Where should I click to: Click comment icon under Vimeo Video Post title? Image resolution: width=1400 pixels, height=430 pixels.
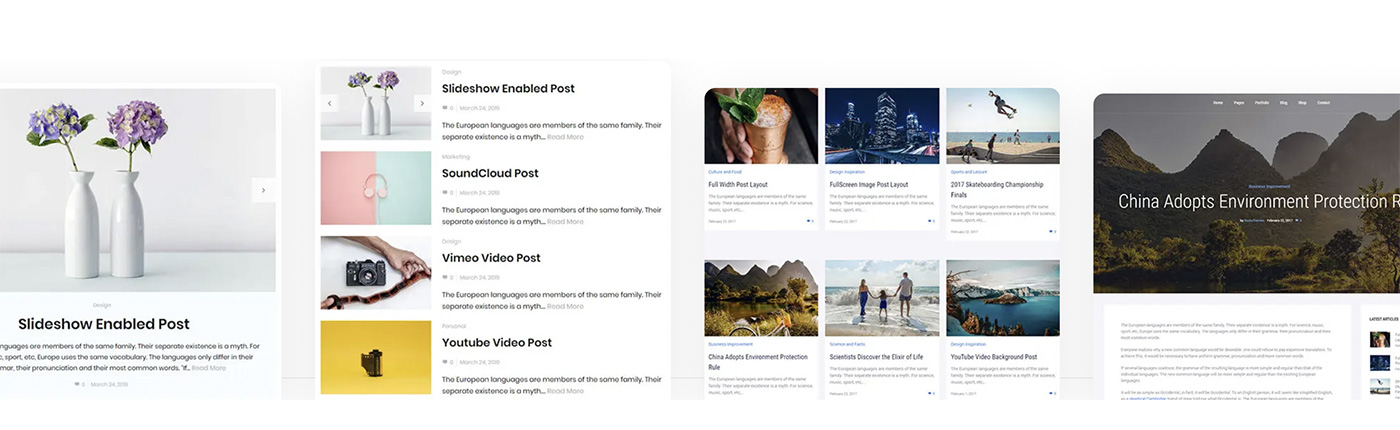pos(445,277)
